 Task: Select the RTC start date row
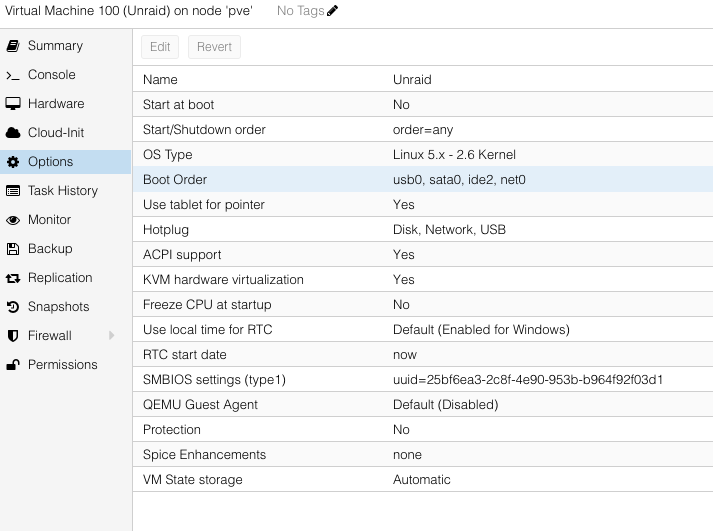click(423, 355)
